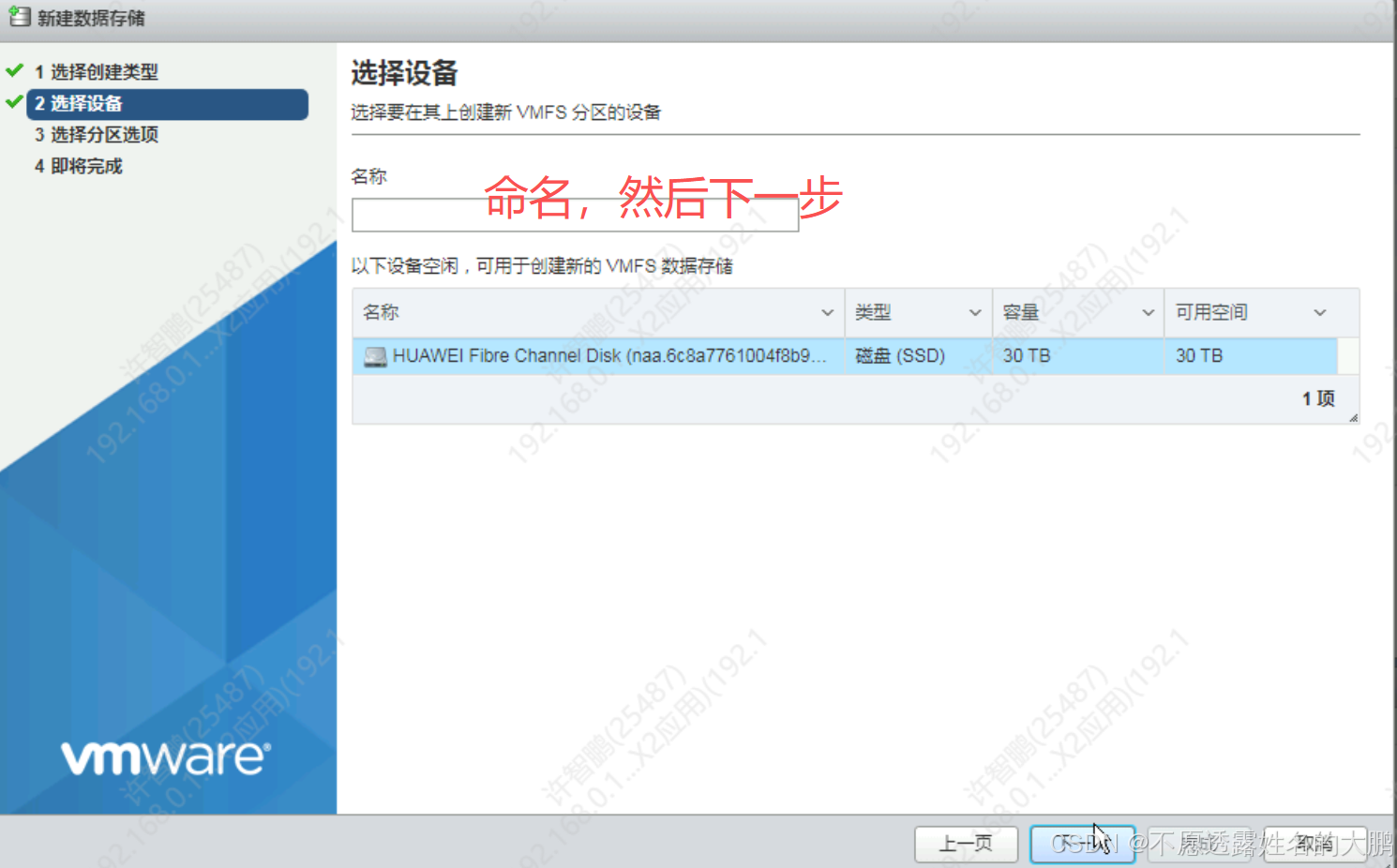Select step 3 选择分区选项
This screenshot has width=1397, height=868.
[96, 135]
